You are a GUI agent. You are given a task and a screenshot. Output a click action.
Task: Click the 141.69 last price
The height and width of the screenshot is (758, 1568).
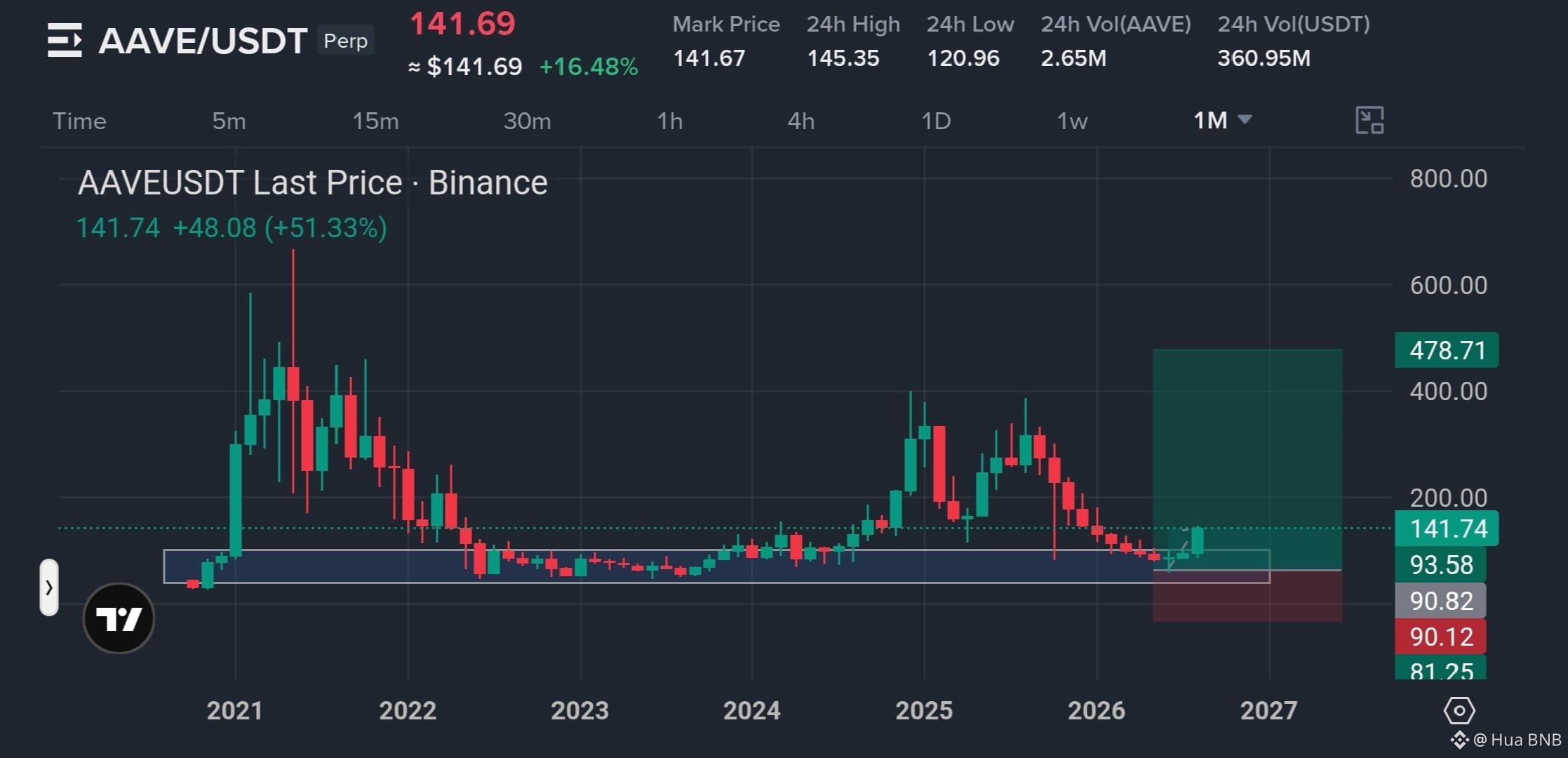[x=462, y=24]
